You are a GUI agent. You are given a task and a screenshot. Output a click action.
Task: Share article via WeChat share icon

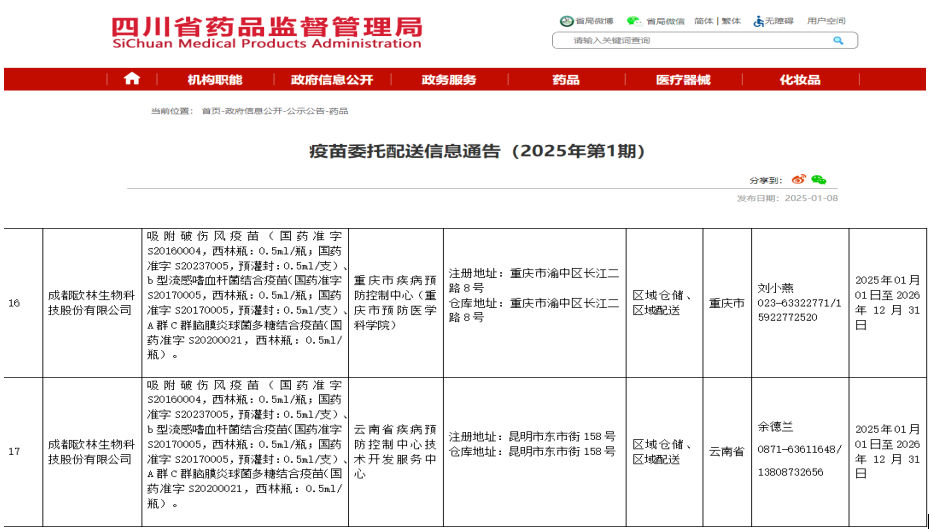coord(818,180)
